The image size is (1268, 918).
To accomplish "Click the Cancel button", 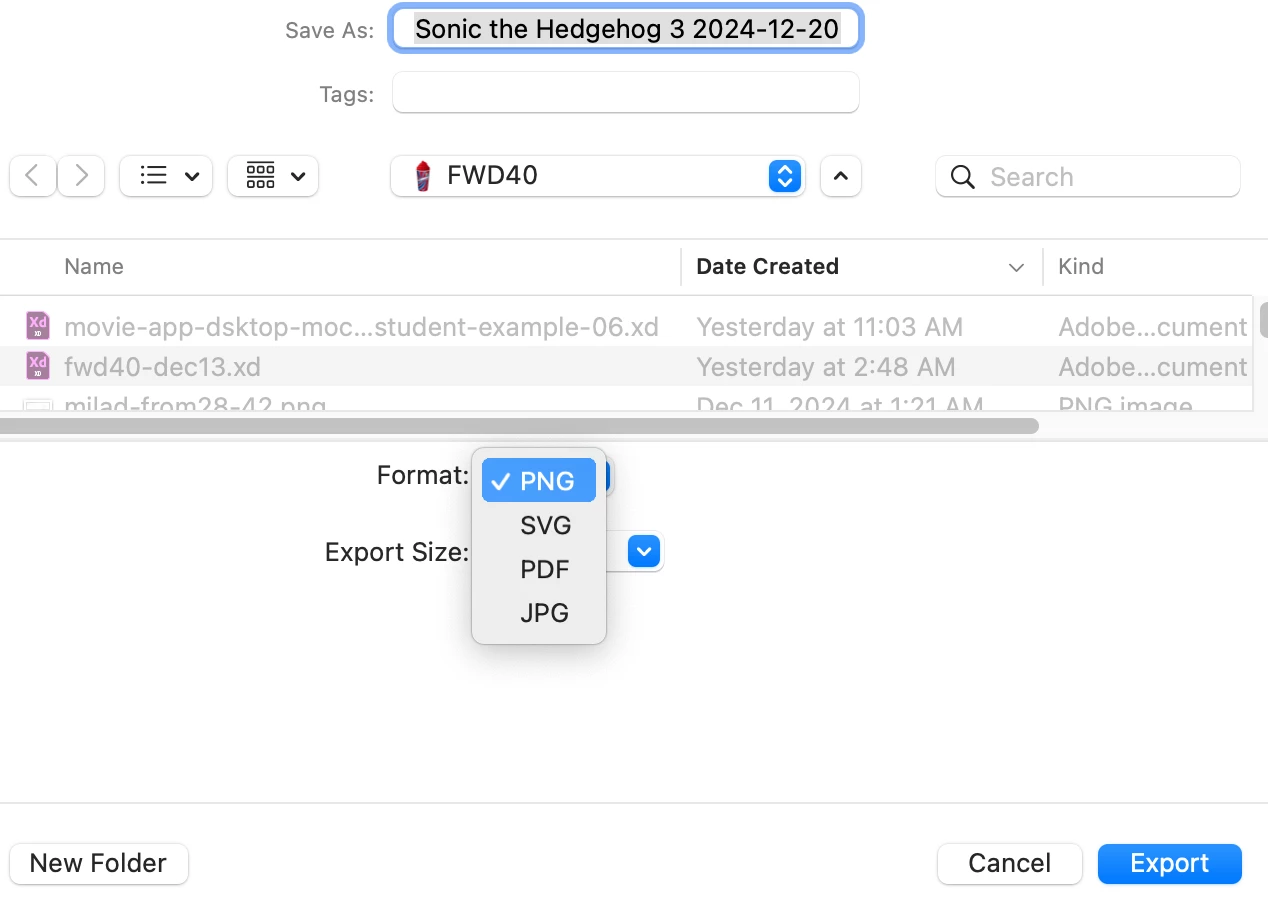I will (x=1010, y=863).
